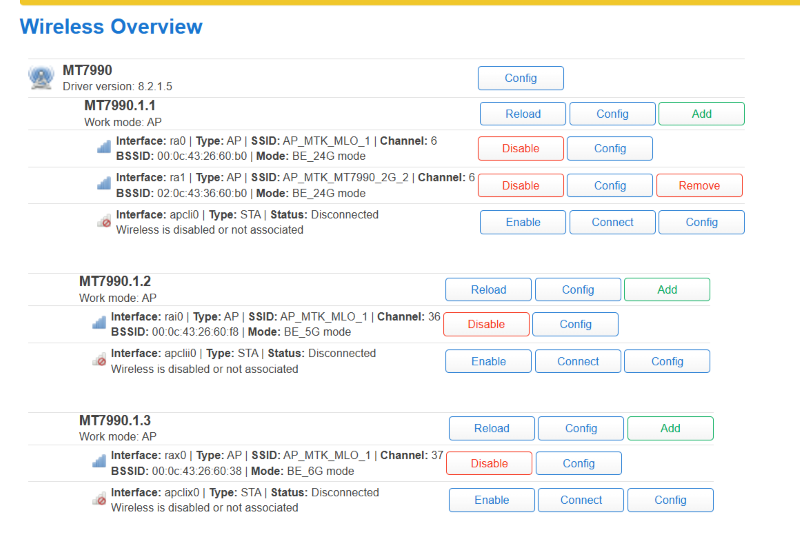Click BSSID 00:0c:43:26:60:f8 text
Screen dimensions: 800x555
[x=175, y=332]
